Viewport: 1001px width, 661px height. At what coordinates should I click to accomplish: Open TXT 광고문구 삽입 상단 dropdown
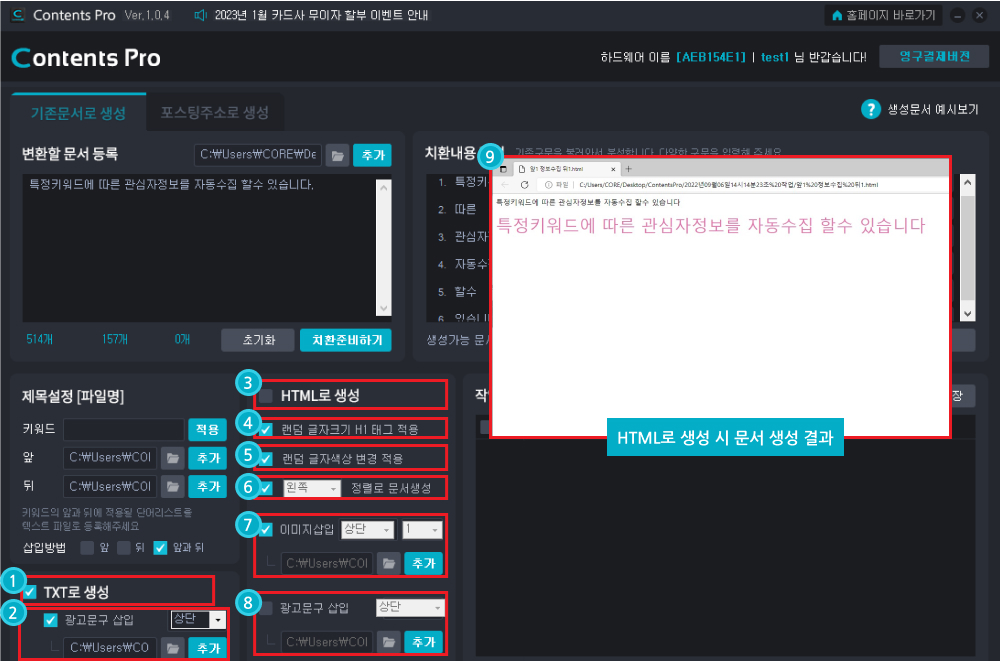pos(198,619)
